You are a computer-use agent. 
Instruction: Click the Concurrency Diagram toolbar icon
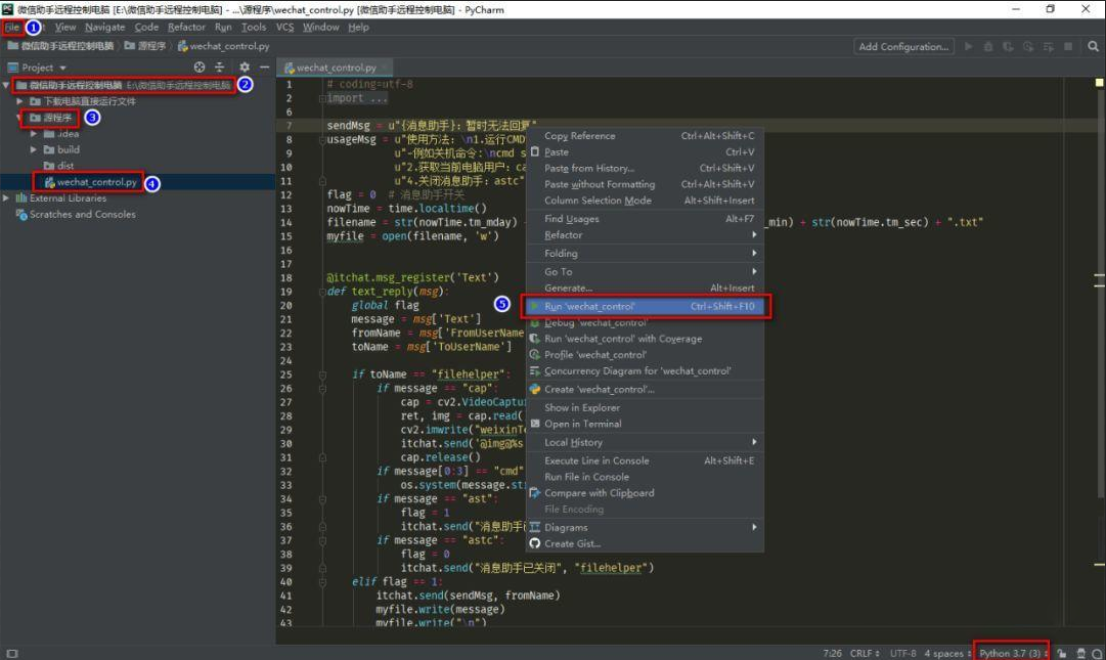(1048, 47)
